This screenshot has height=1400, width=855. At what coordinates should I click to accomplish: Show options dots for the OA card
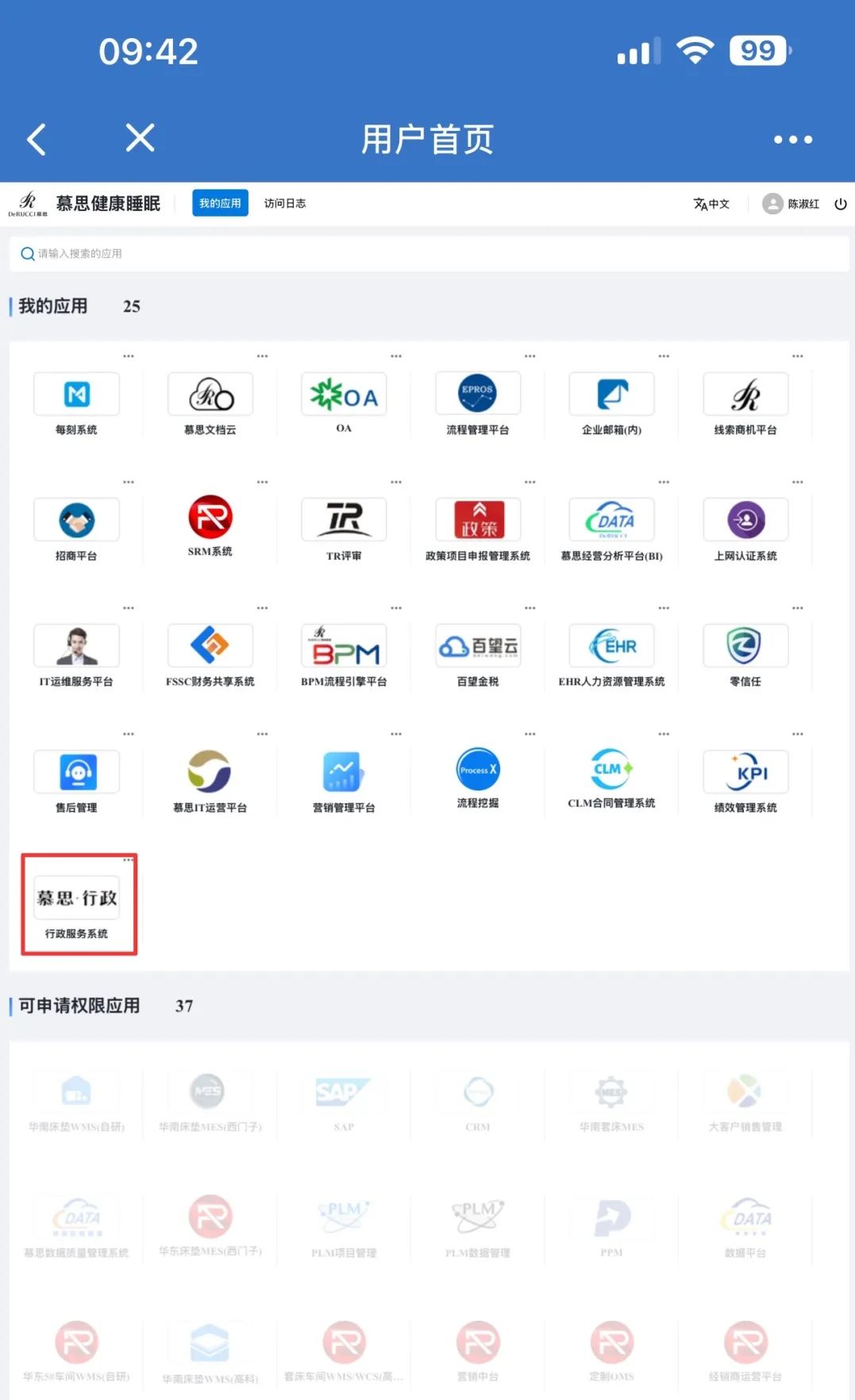(396, 356)
